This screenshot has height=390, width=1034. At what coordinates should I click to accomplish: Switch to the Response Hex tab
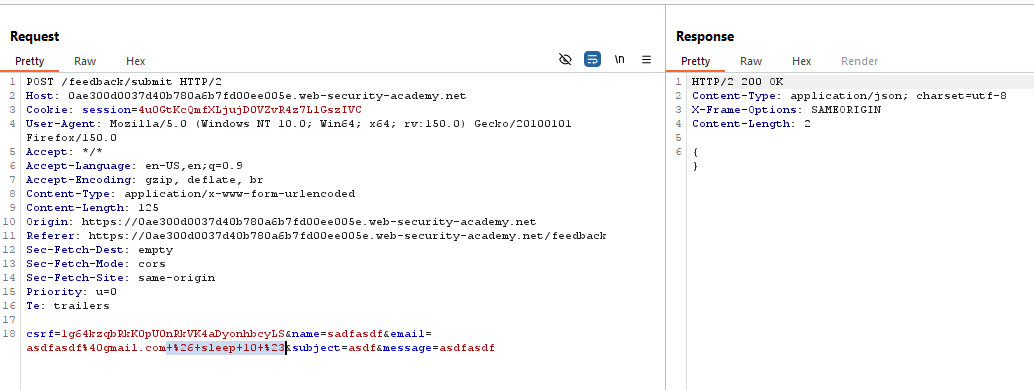pyautogui.click(x=802, y=61)
